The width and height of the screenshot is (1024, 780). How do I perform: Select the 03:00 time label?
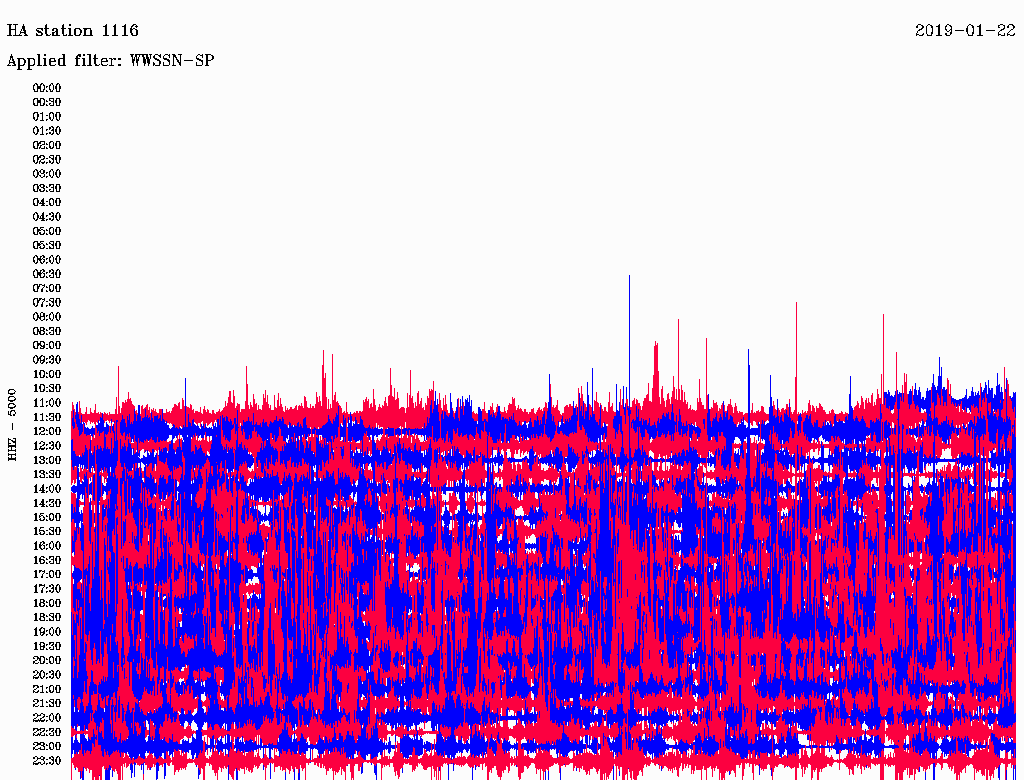coord(47,174)
